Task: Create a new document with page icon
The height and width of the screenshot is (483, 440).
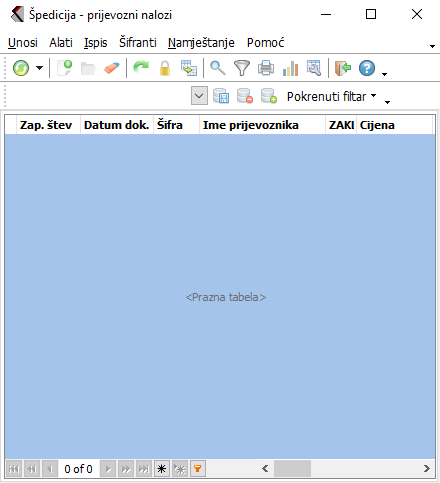Action: click(65, 68)
